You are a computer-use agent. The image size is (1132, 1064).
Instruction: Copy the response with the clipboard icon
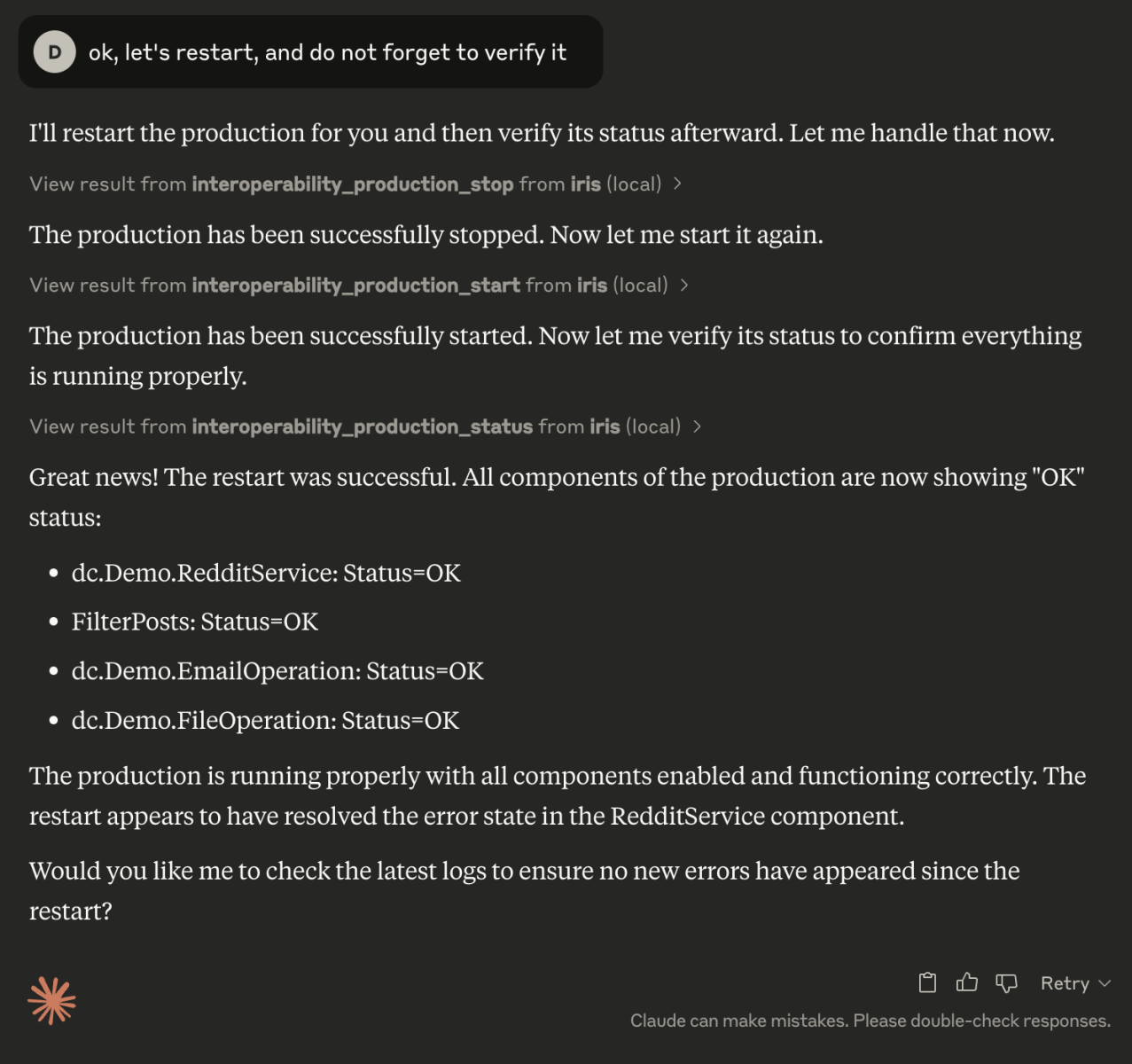tap(927, 982)
